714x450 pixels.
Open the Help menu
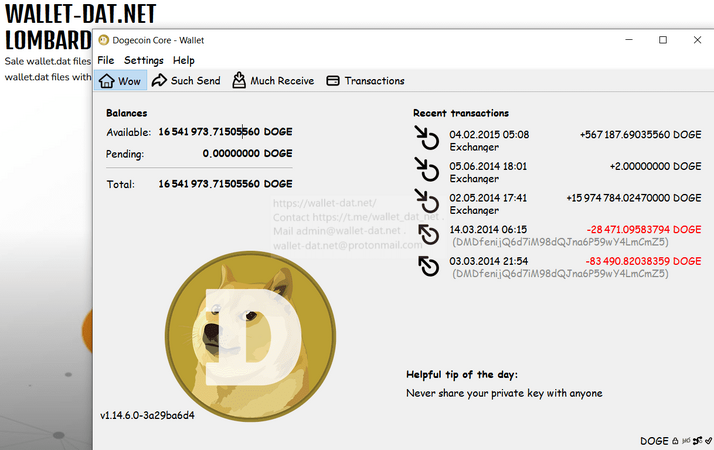click(x=184, y=60)
